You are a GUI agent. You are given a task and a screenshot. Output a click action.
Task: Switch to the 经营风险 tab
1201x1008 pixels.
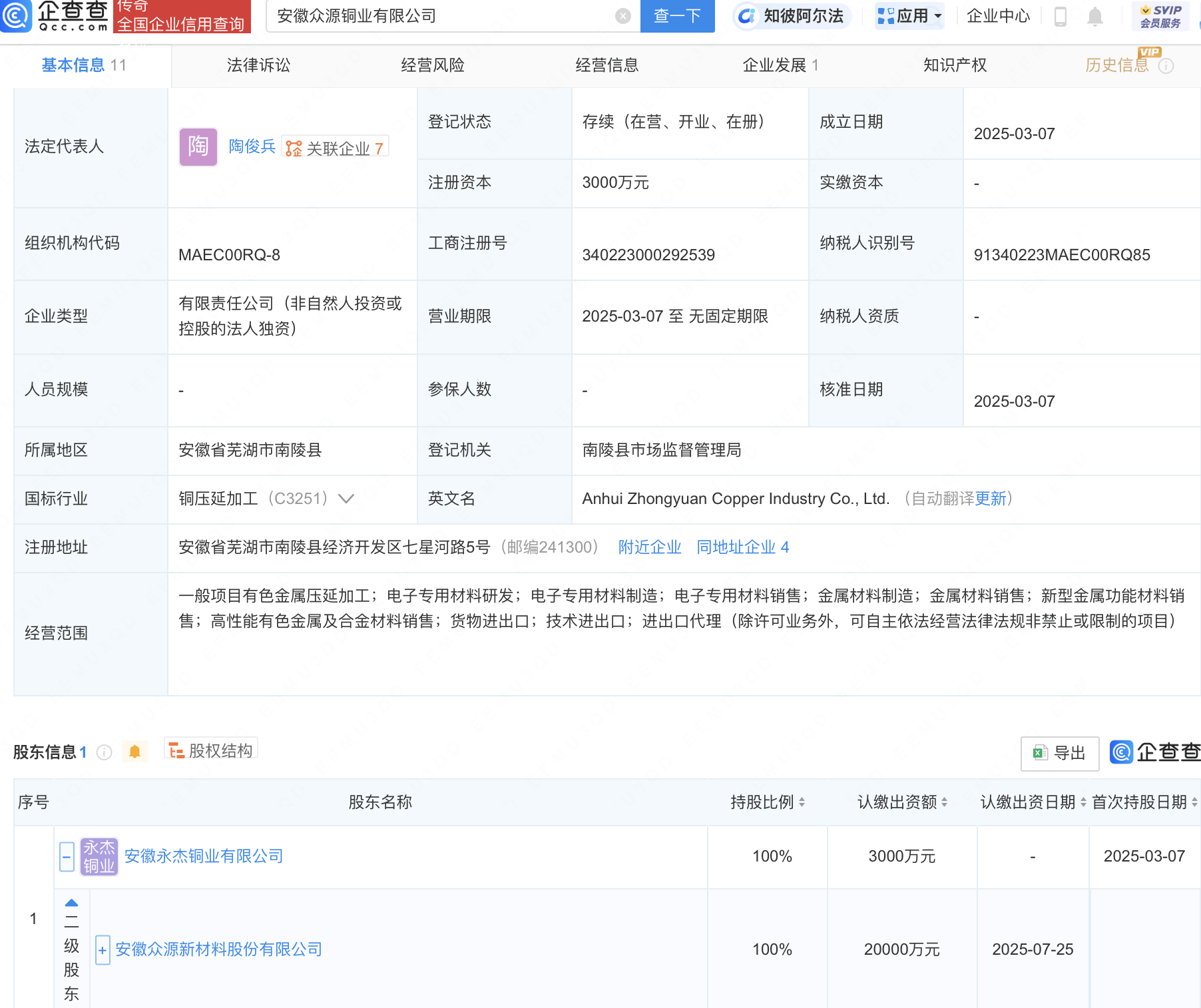coord(433,65)
